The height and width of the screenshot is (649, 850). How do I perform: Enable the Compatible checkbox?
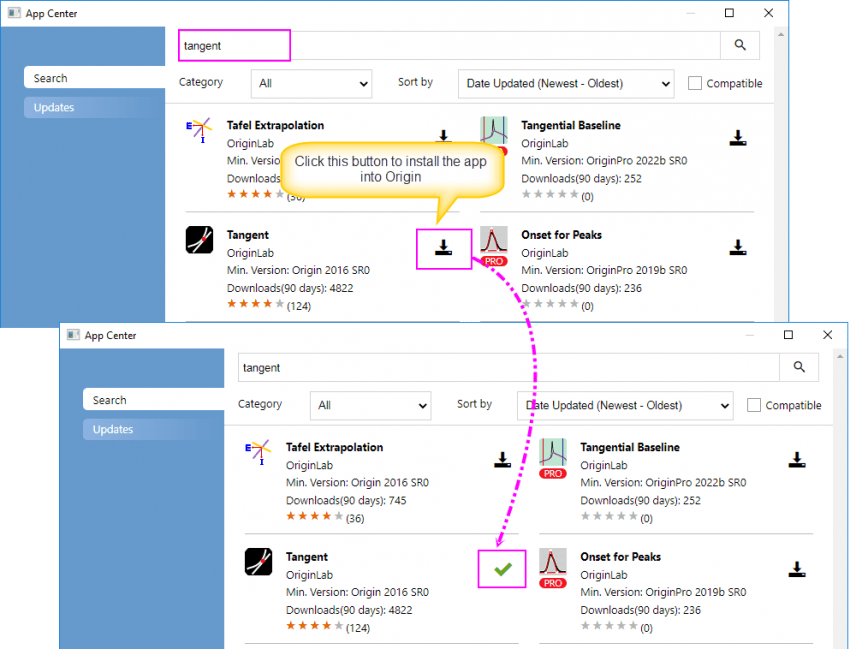coord(695,84)
